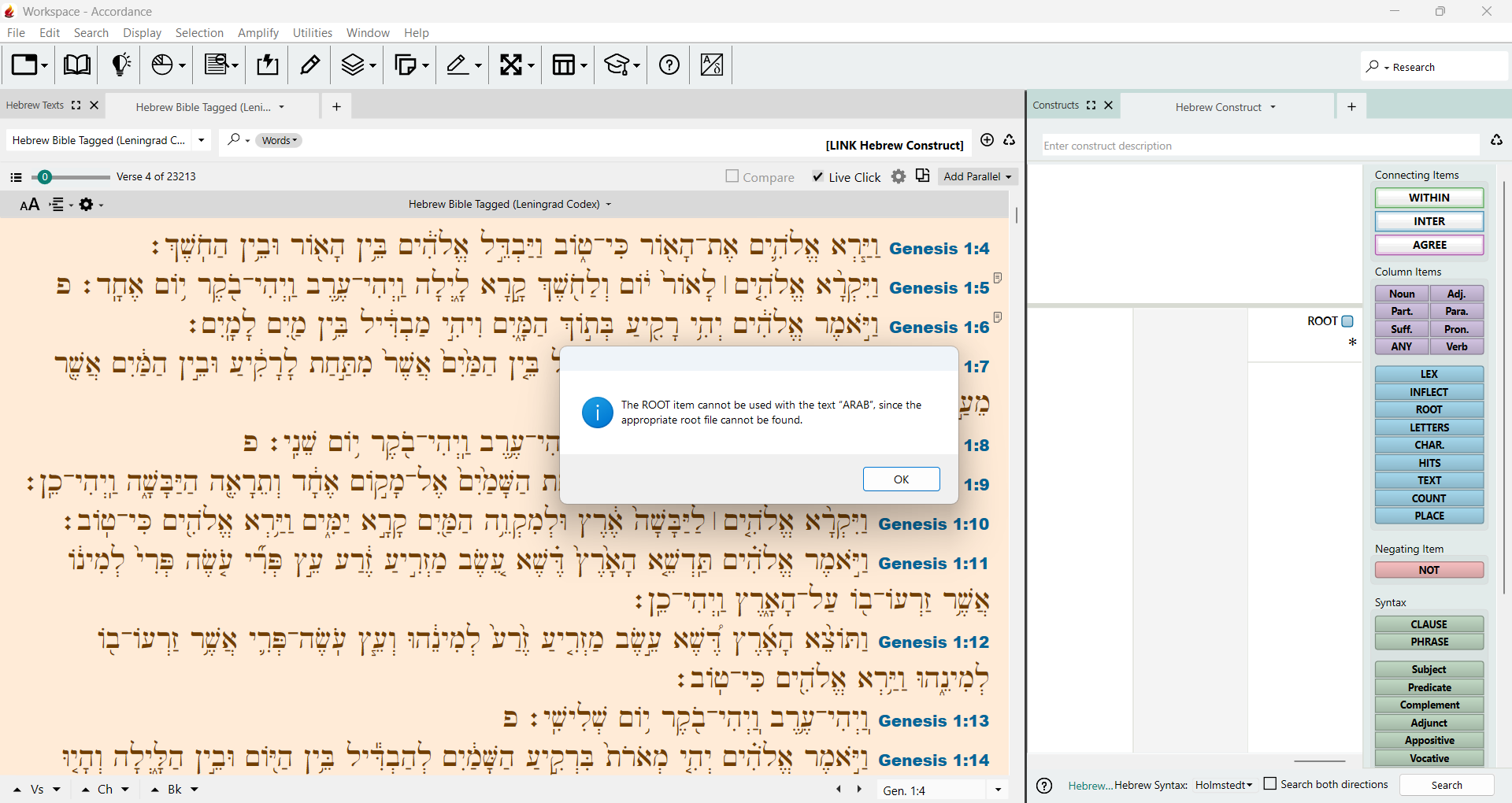Screen dimensions: 1512x803
Task: Click the AA text size icon
Action: click(x=29, y=205)
